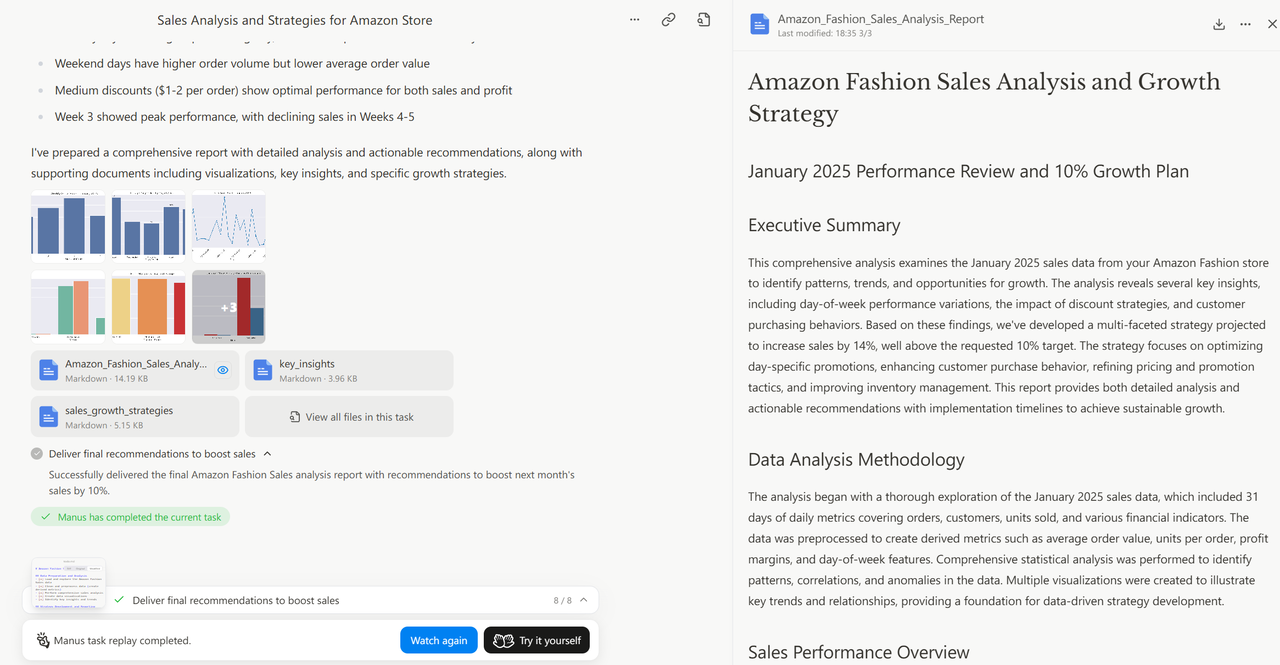This screenshot has width=1280, height=665.
Task: Open the more options menu beside the chat title
Action: 635,20
